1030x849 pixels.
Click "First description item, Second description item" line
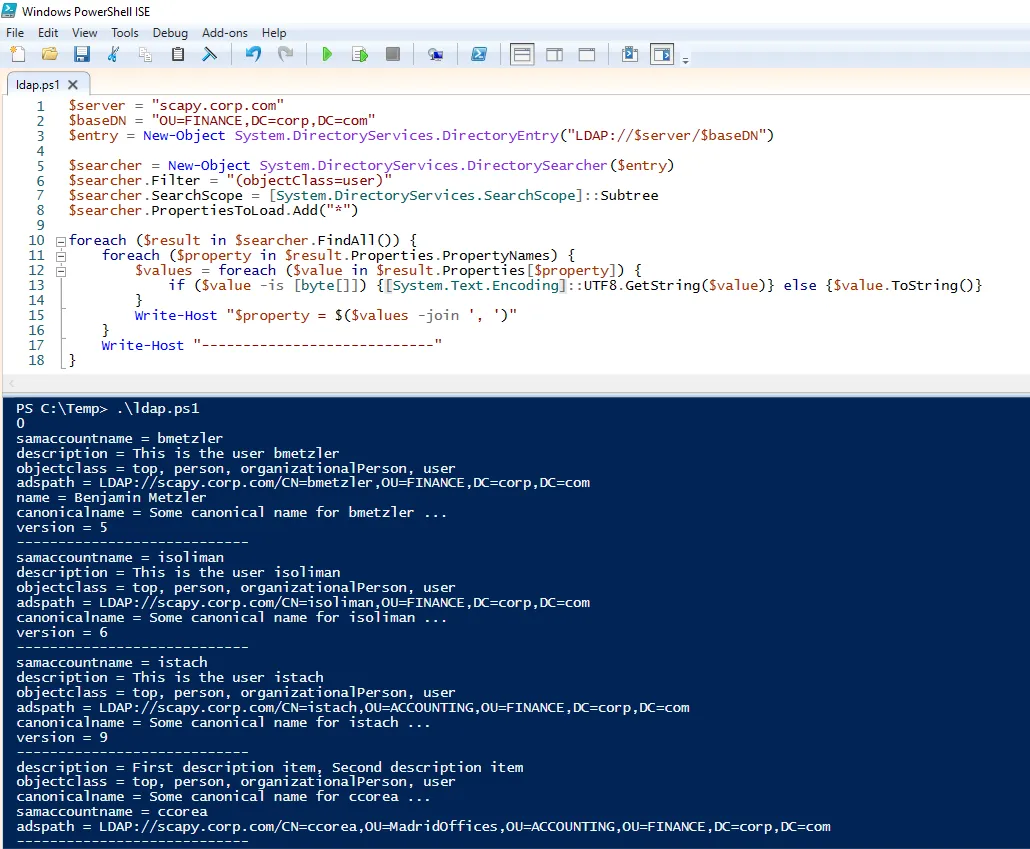270,768
